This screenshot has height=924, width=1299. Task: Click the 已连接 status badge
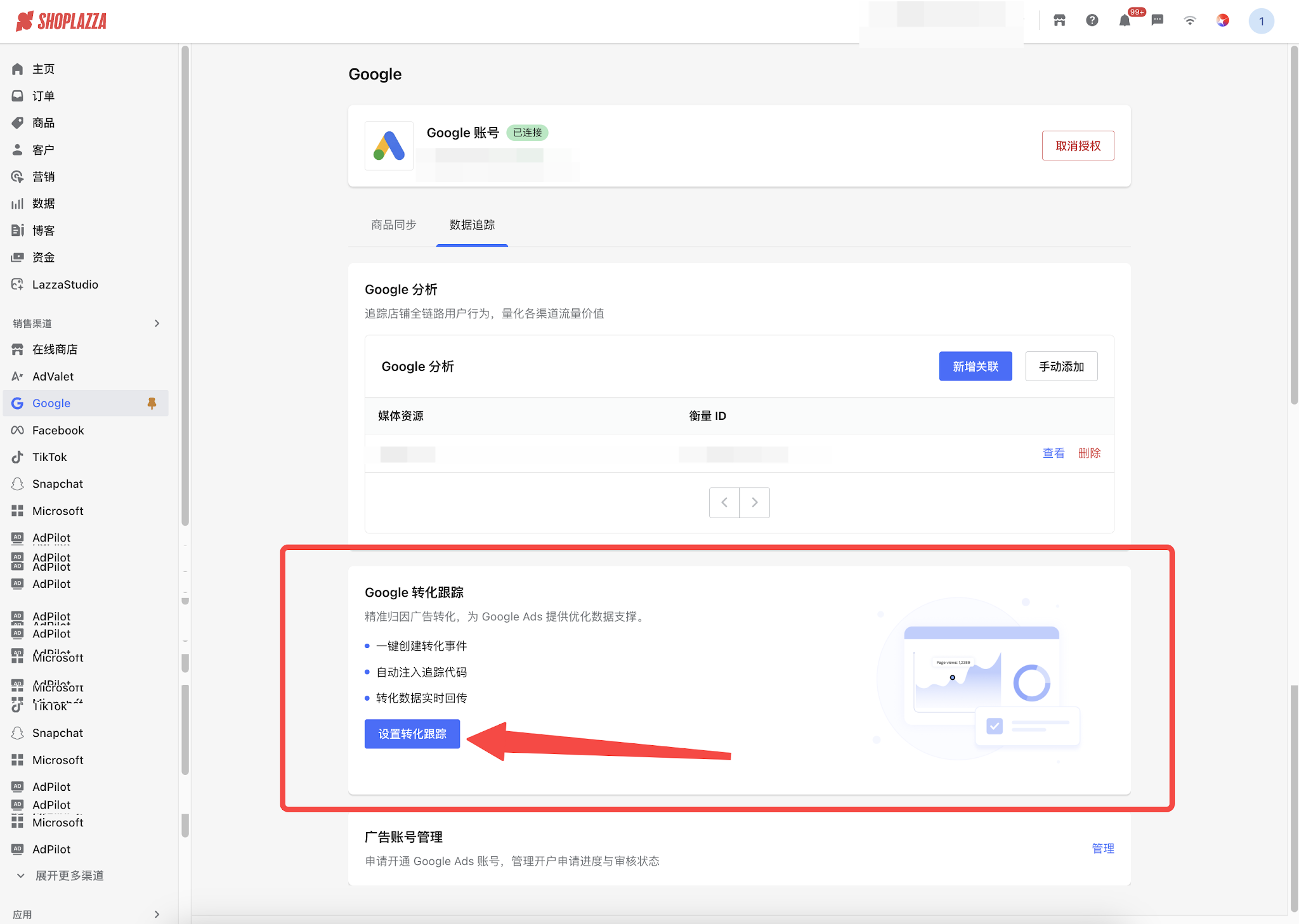(527, 133)
